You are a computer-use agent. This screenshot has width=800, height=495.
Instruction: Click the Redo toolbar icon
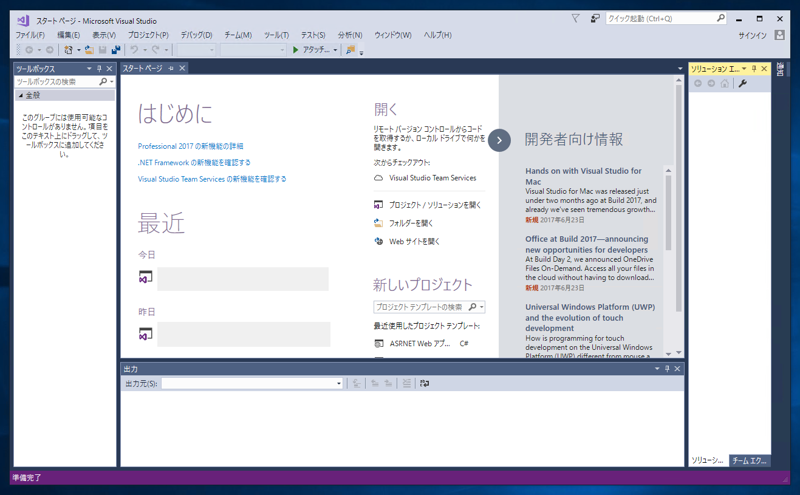156,50
